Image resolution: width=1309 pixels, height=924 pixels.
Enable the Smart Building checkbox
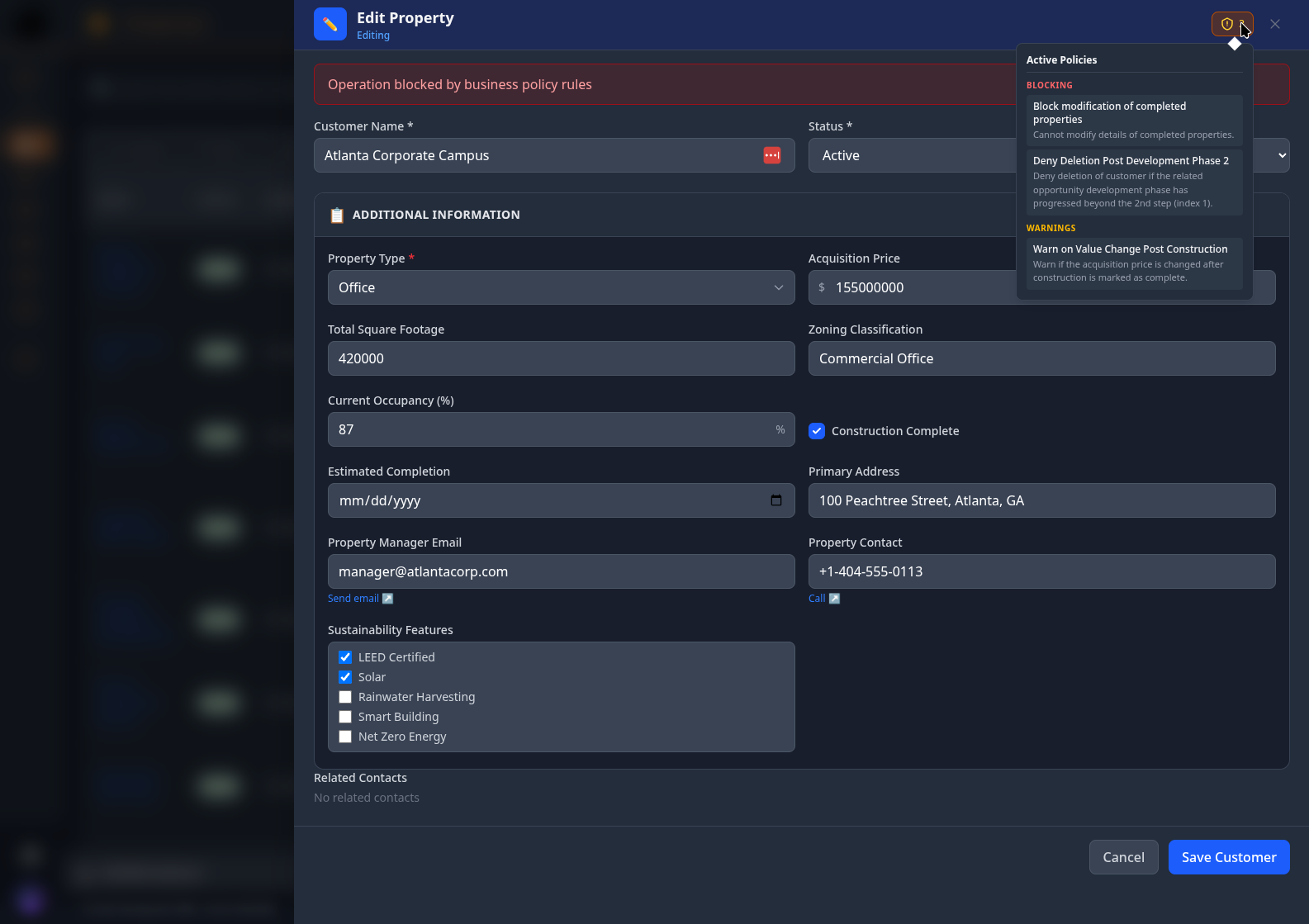[x=345, y=717]
